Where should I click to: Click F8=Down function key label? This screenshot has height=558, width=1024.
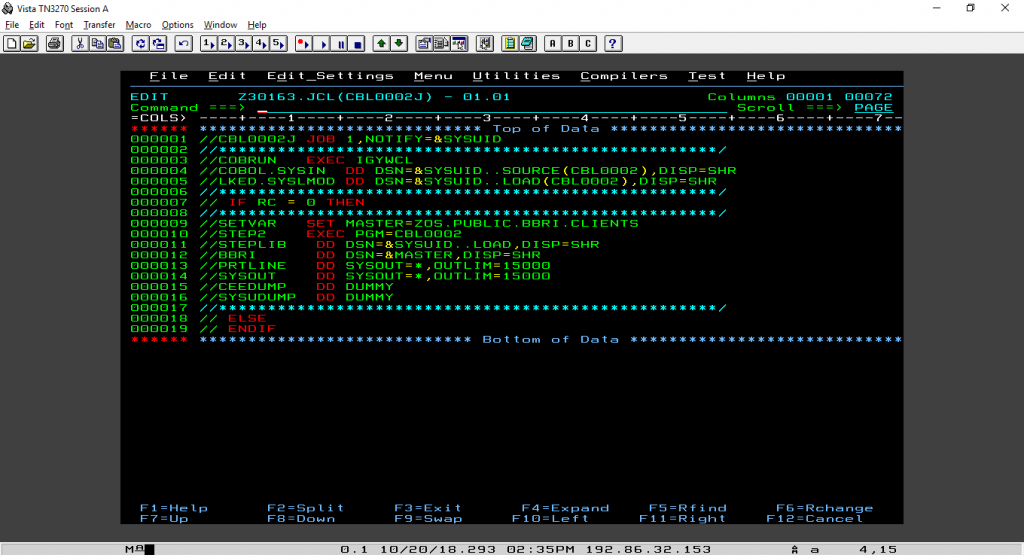click(301, 519)
